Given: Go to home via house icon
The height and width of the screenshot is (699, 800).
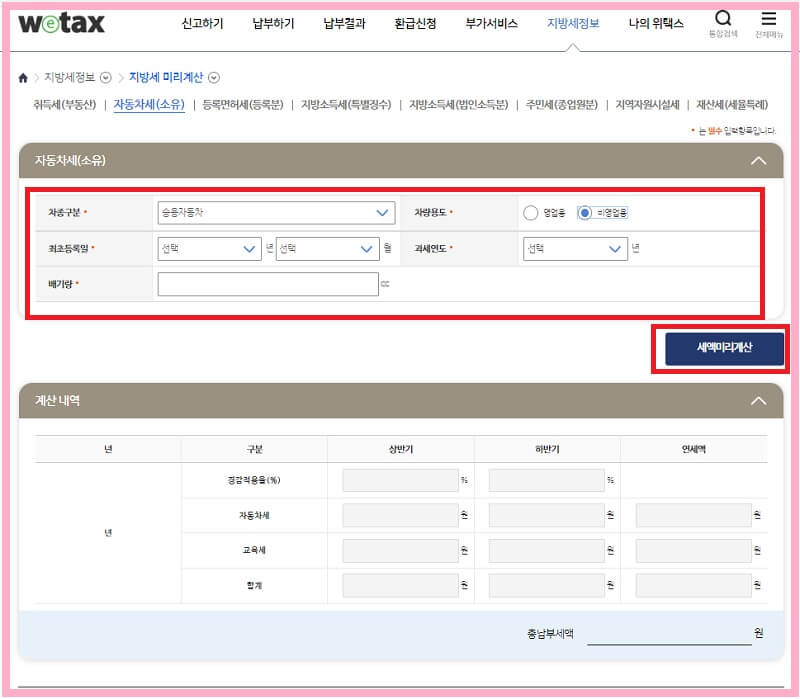Looking at the screenshot, I should coord(23,78).
